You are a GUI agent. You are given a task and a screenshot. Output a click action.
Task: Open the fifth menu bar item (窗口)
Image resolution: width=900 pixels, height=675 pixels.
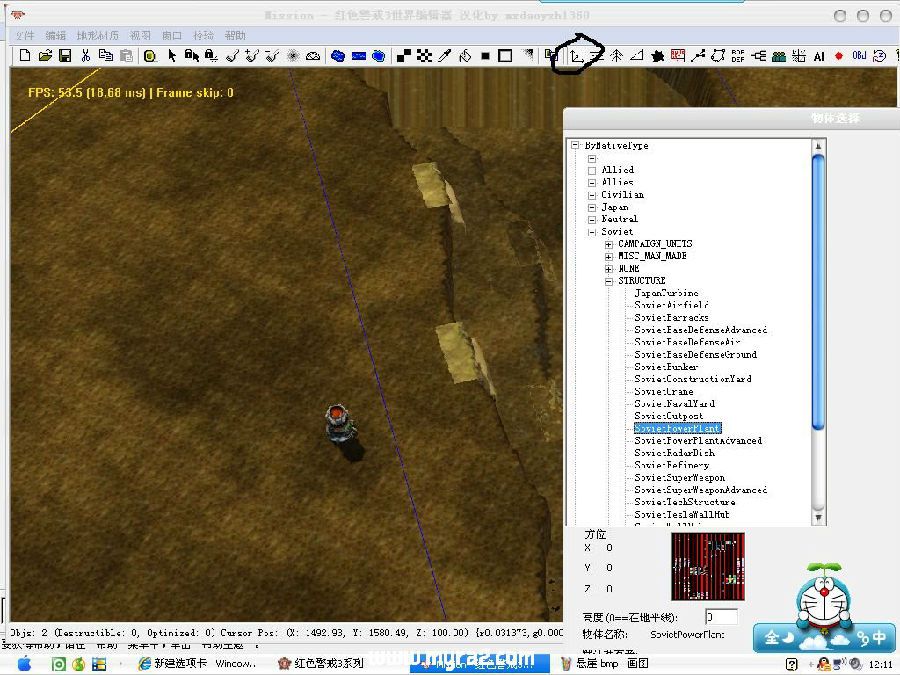(x=172, y=36)
